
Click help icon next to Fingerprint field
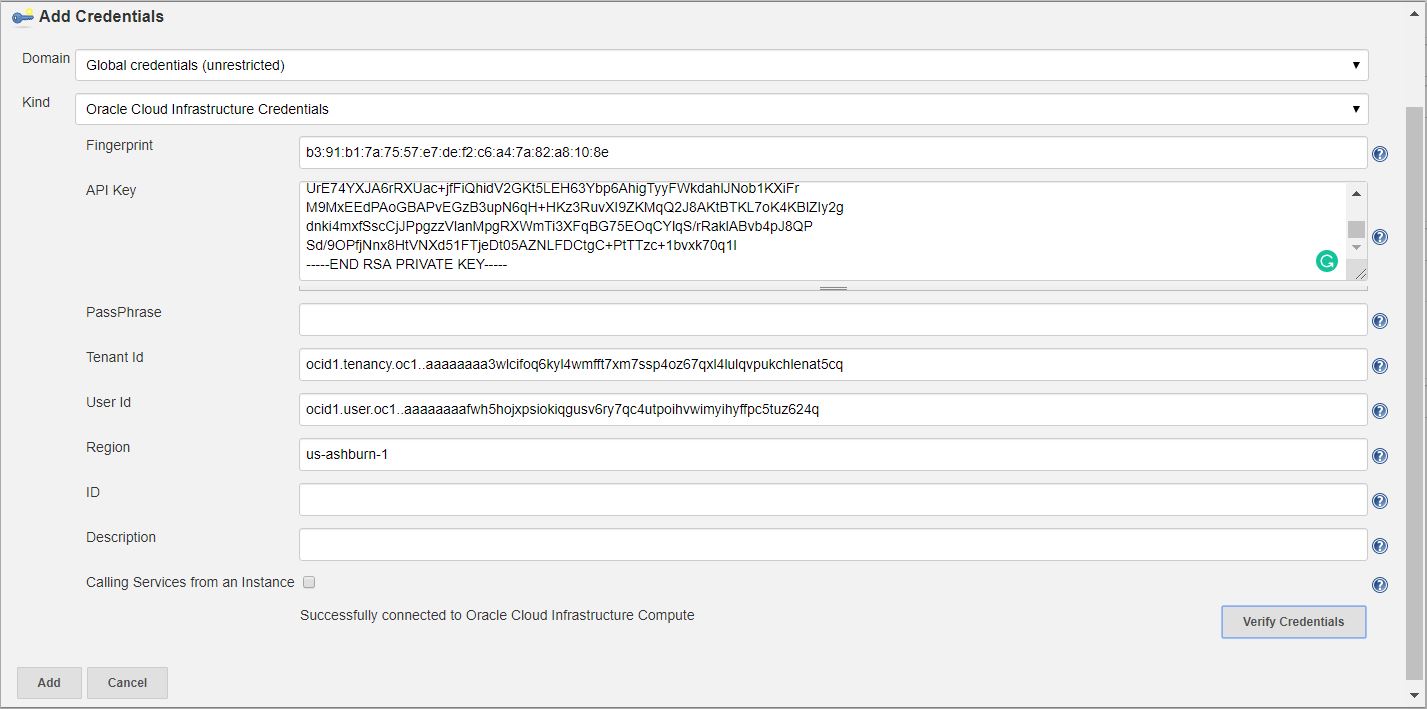click(1380, 154)
